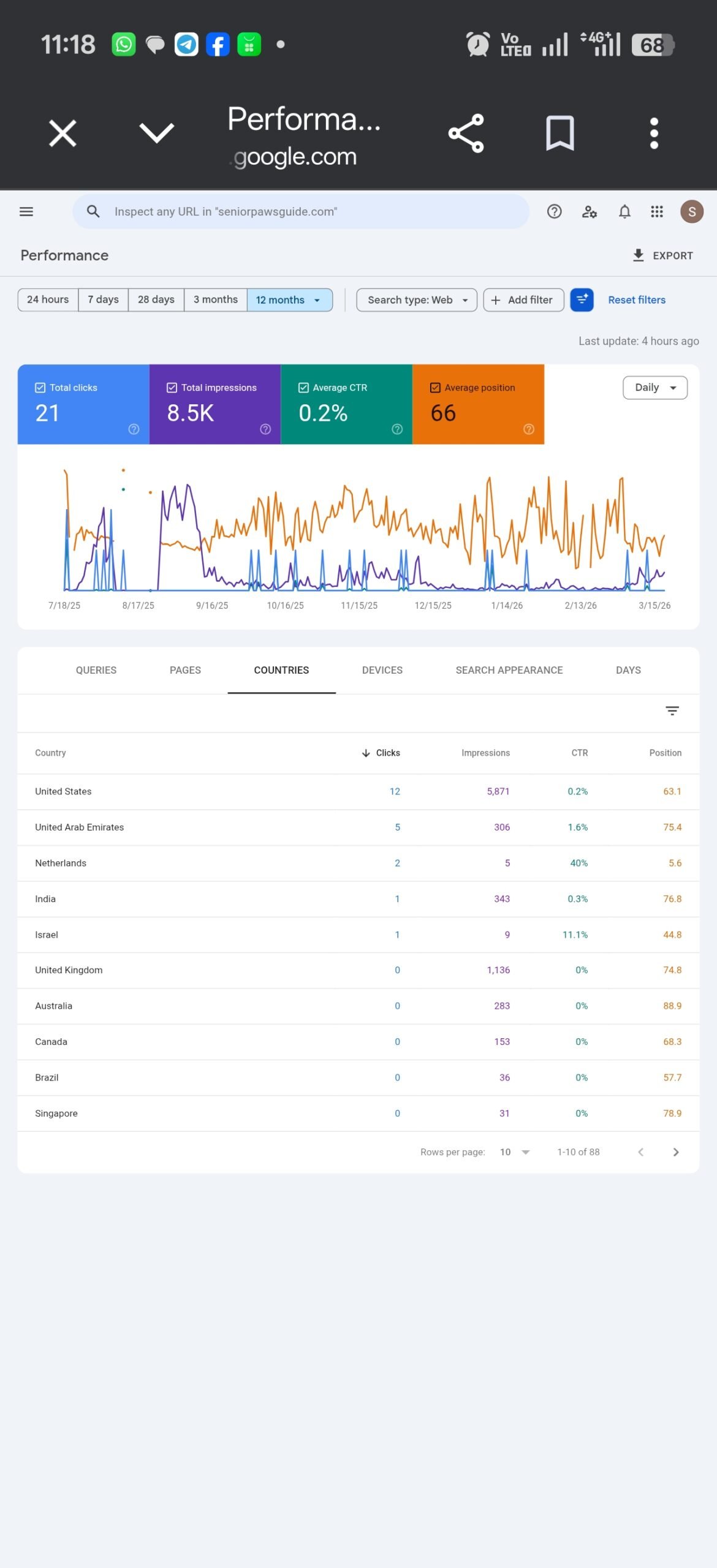Toggle the Total impressions metric
The height and width of the screenshot is (1568, 717).
172,388
